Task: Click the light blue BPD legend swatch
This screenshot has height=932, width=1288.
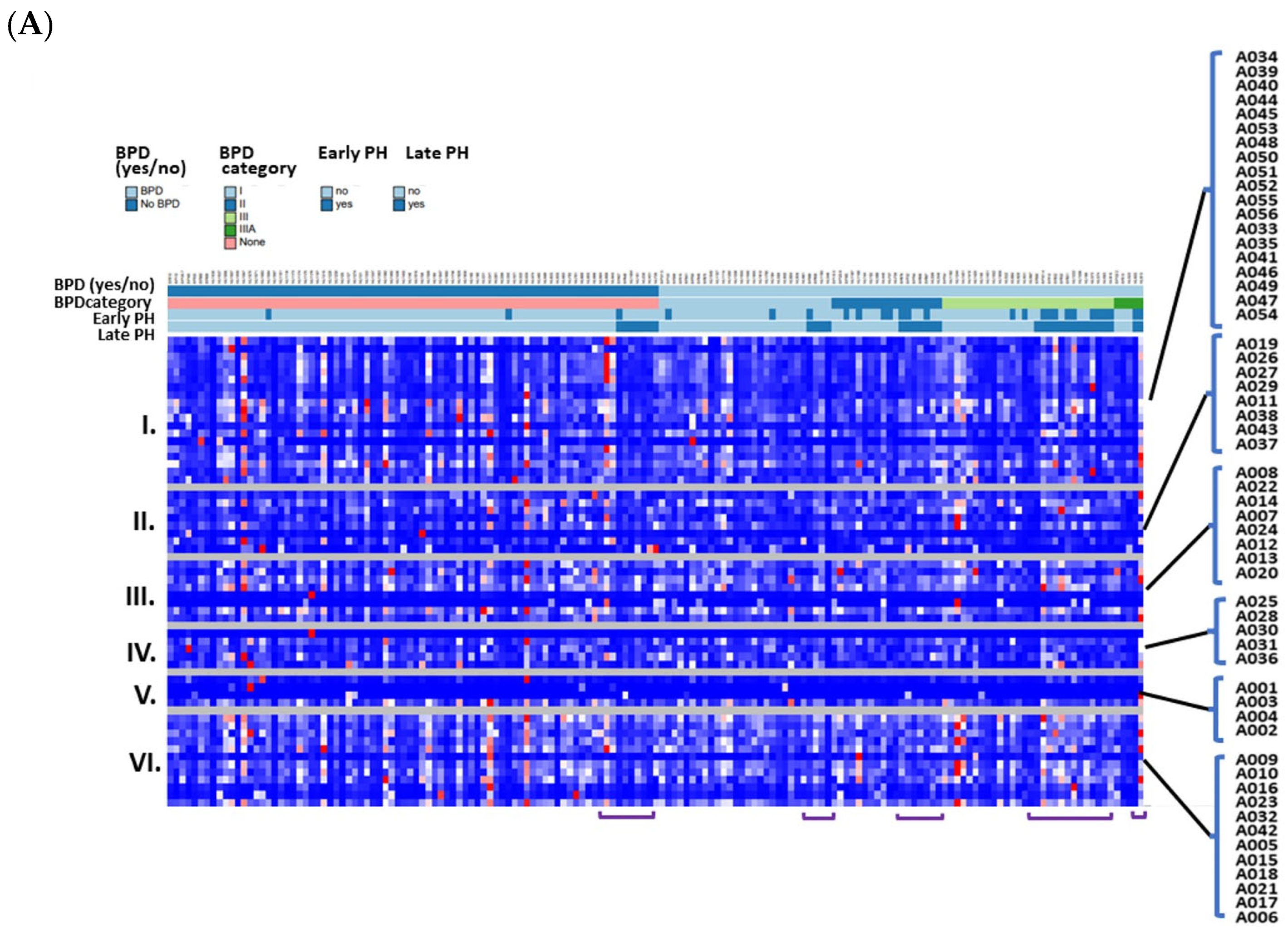Action: [x=131, y=192]
